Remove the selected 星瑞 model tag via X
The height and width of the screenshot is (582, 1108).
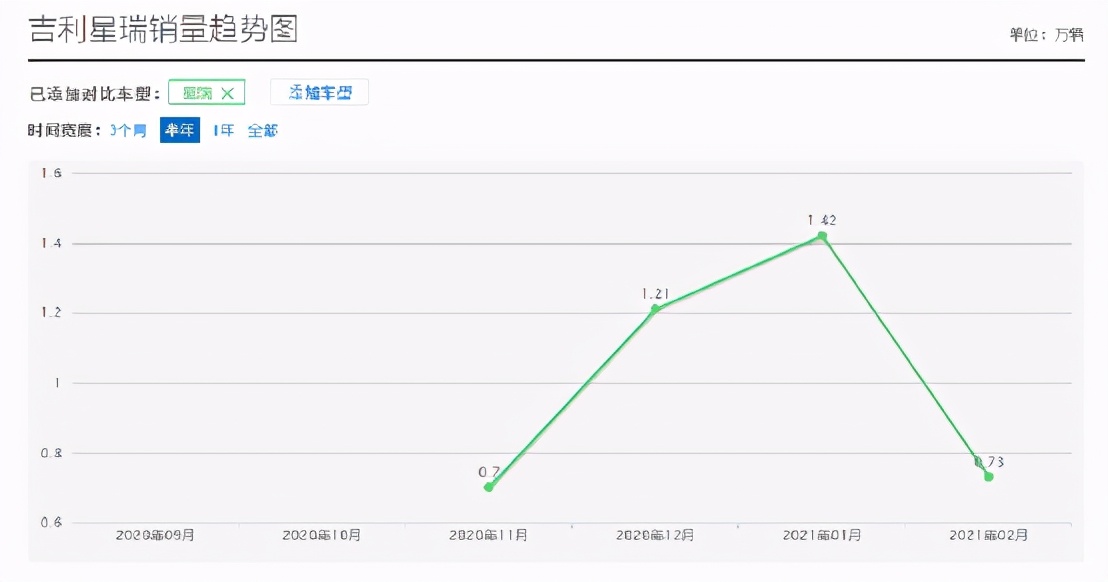click(x=227, y=93)
